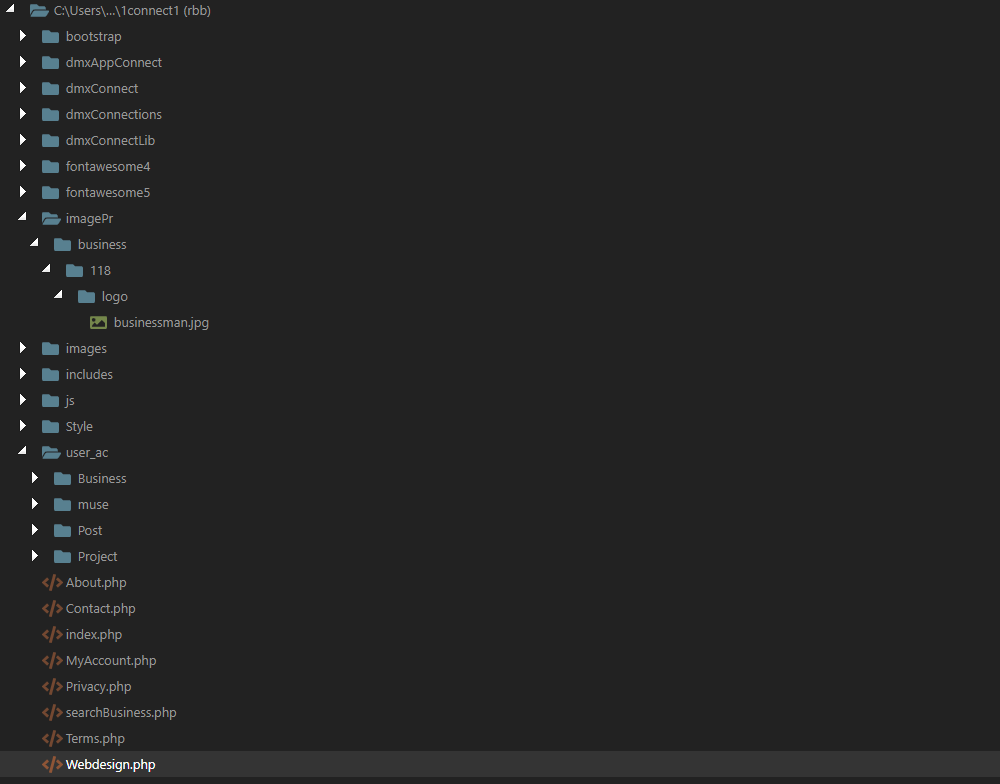Click the Project folder icon
This screenshot has width=1000, height=784.
pos(62,558)
